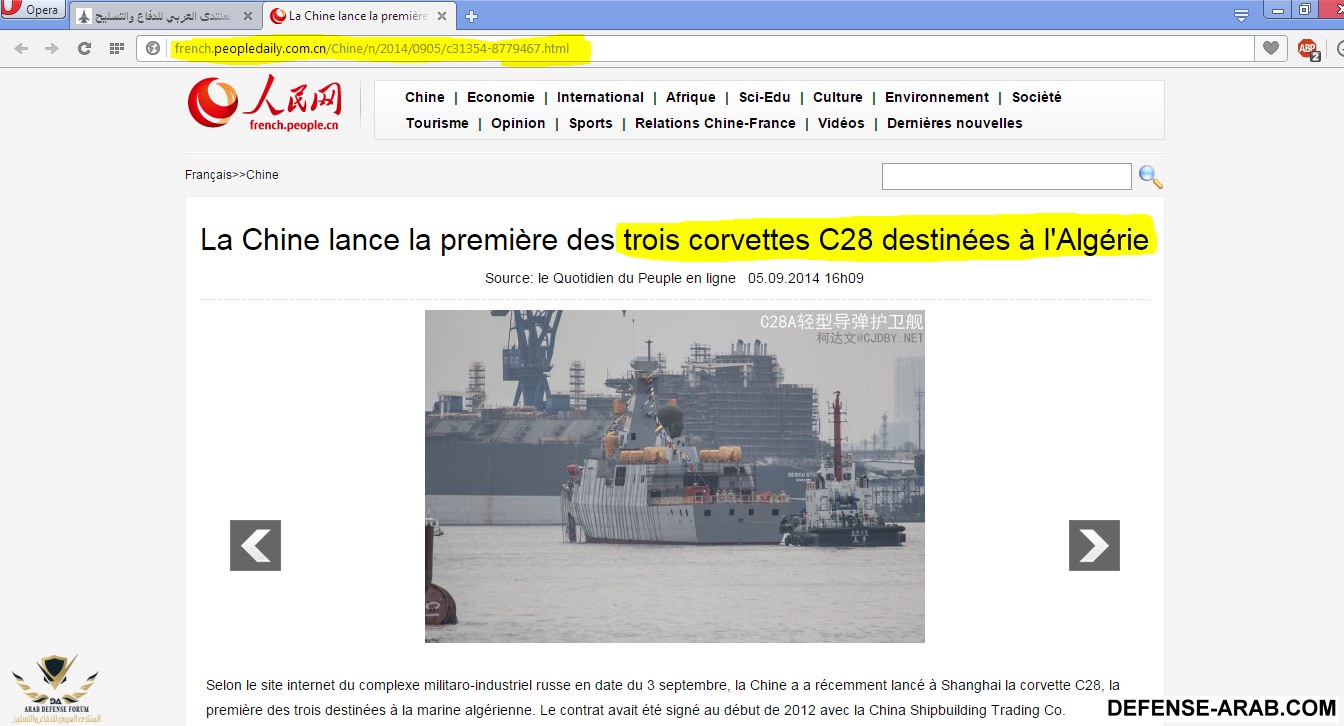
Task: Reload the current page
Action: pyautogui.click(x=84, y=48)
